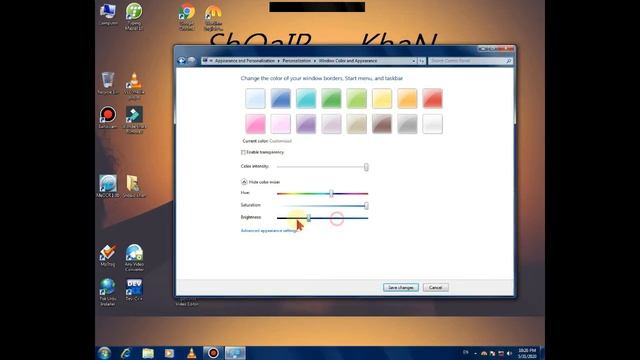The height and width of the screenshot is (360, 640).
Task: Go to Appearance and Personalization breadcrumb
Action: click(245, 61)
